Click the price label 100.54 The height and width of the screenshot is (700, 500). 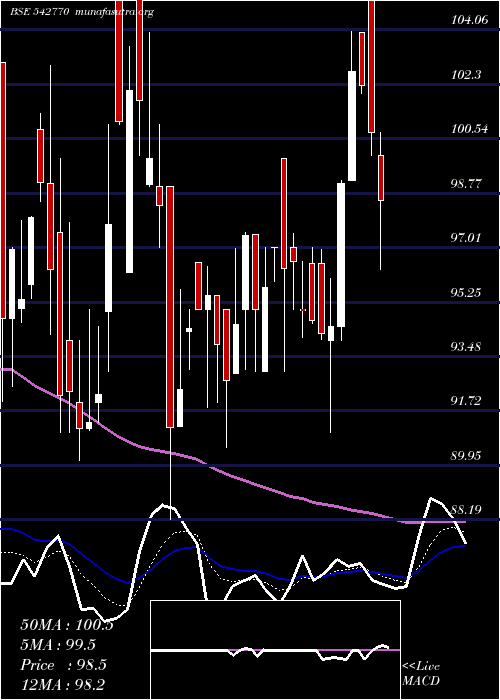[x=470, y=129]
